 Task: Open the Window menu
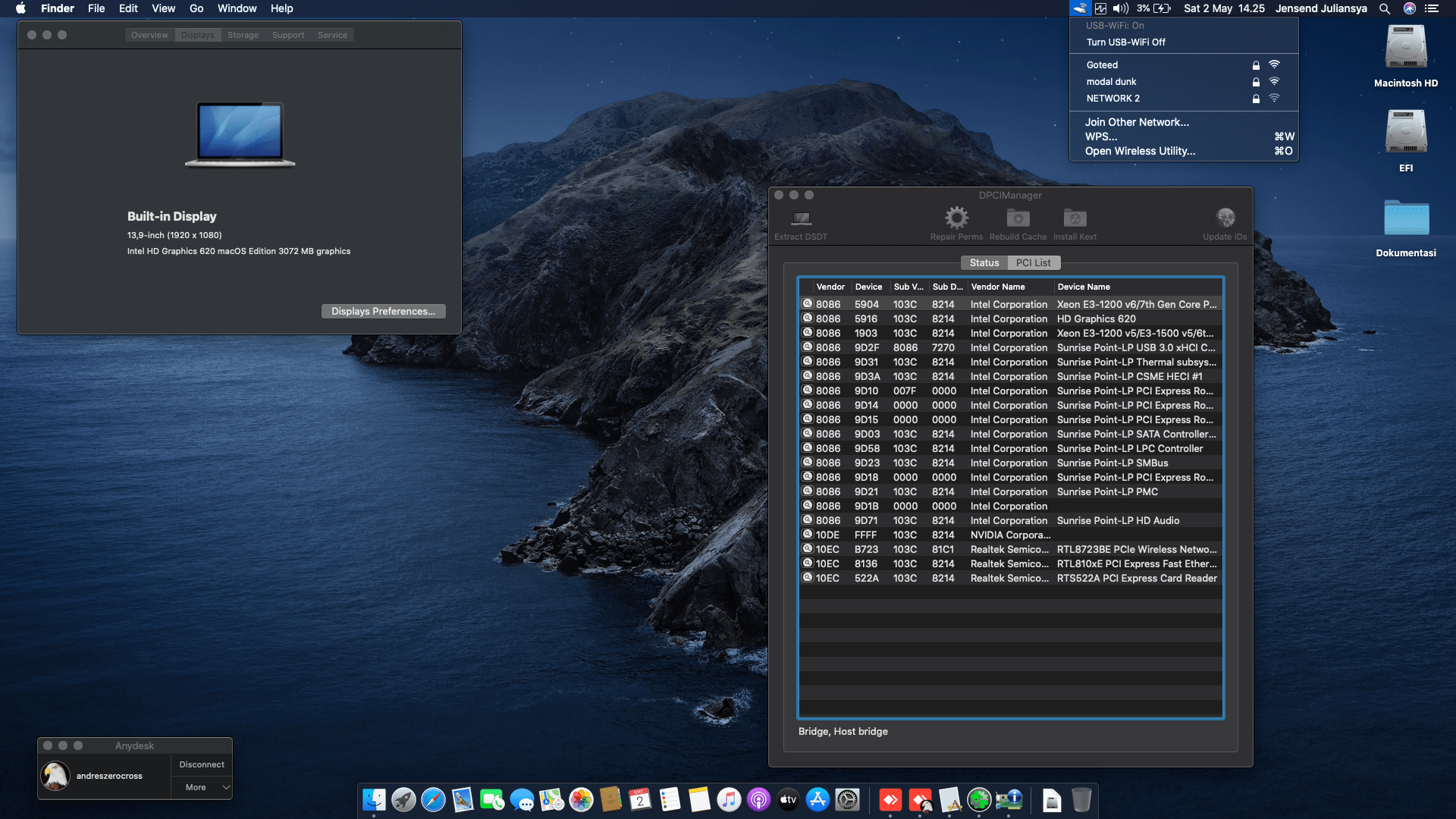coord(237,8)
